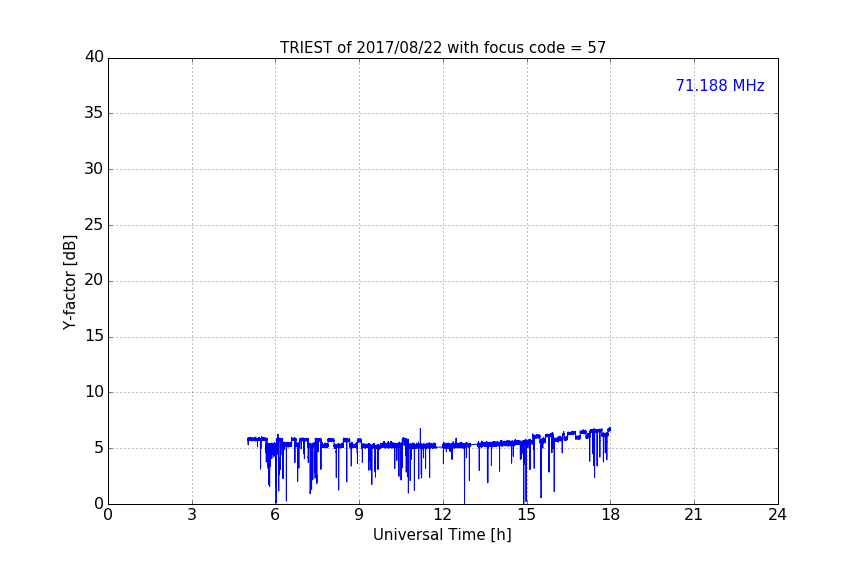
Task: Click the y-axis tick label 10
Action: [x=94, y=392]
